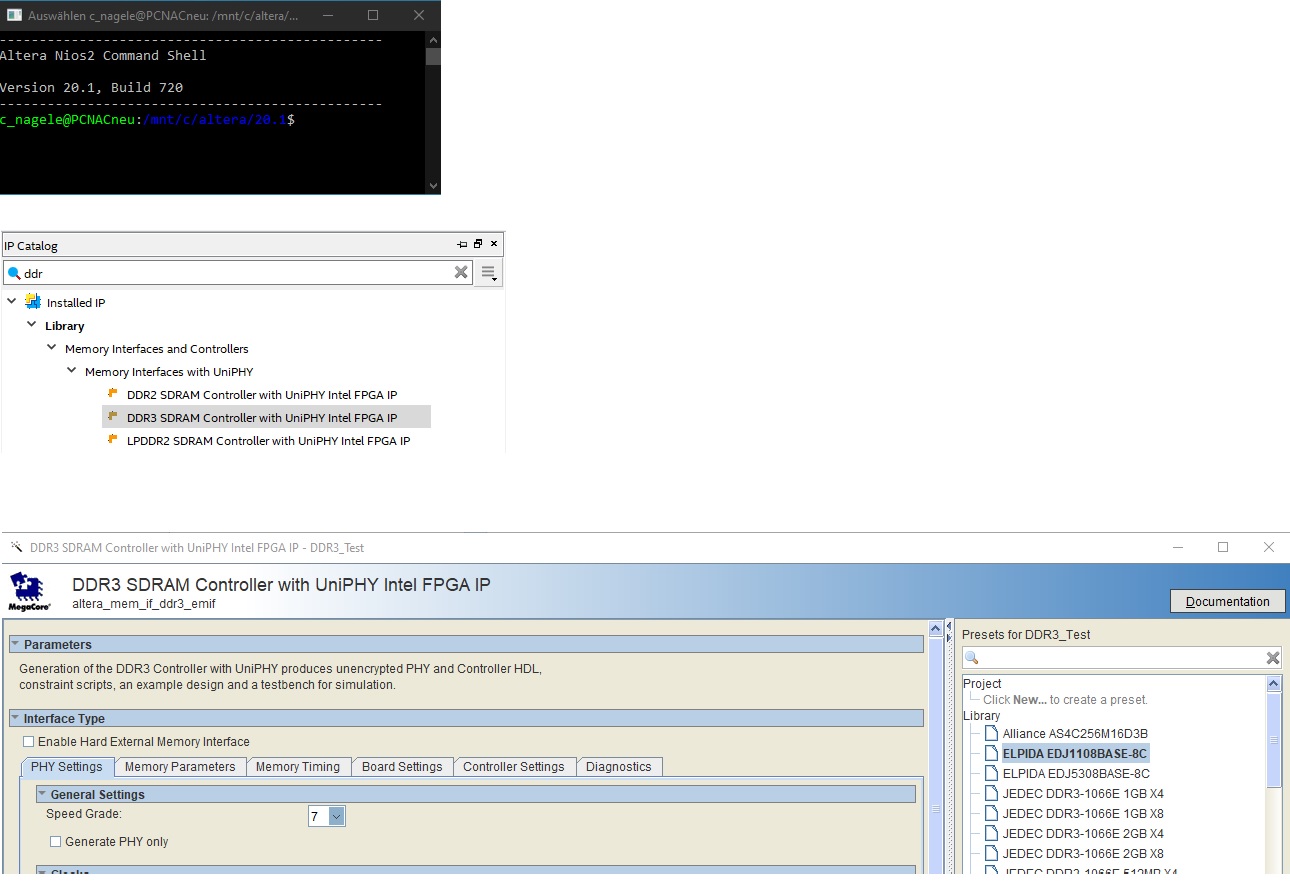Collapse Memory Interfaces and Controllers node
1290x893 pixels.
[x=52, y=349]
